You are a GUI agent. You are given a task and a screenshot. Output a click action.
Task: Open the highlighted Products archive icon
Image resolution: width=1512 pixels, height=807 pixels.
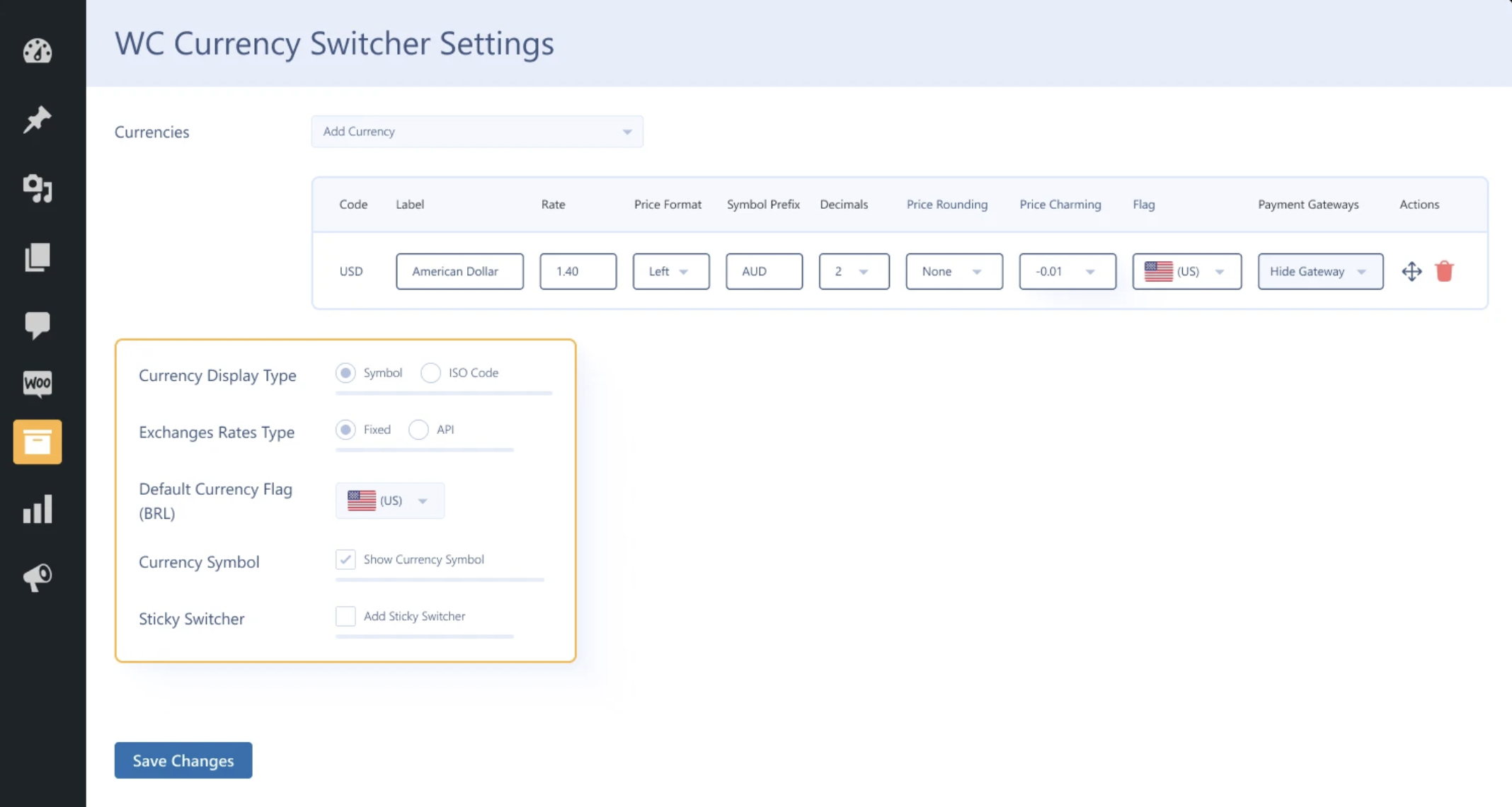tap(38, 442)
